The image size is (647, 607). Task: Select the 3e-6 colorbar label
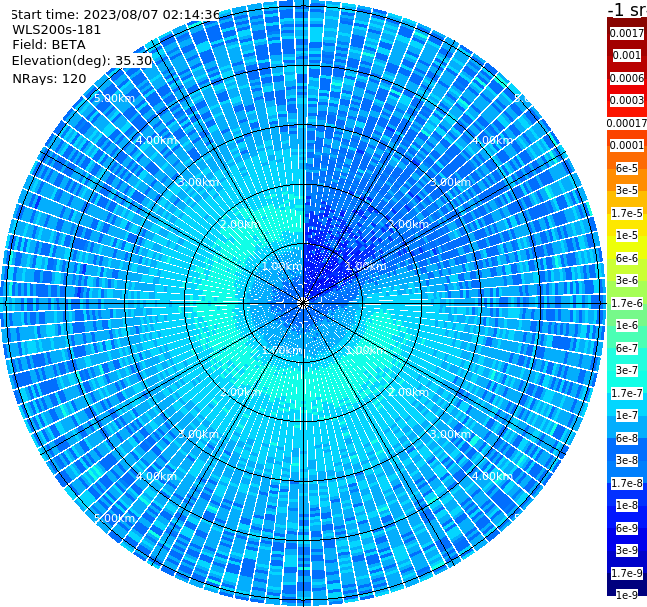click(x=627, y=280)
